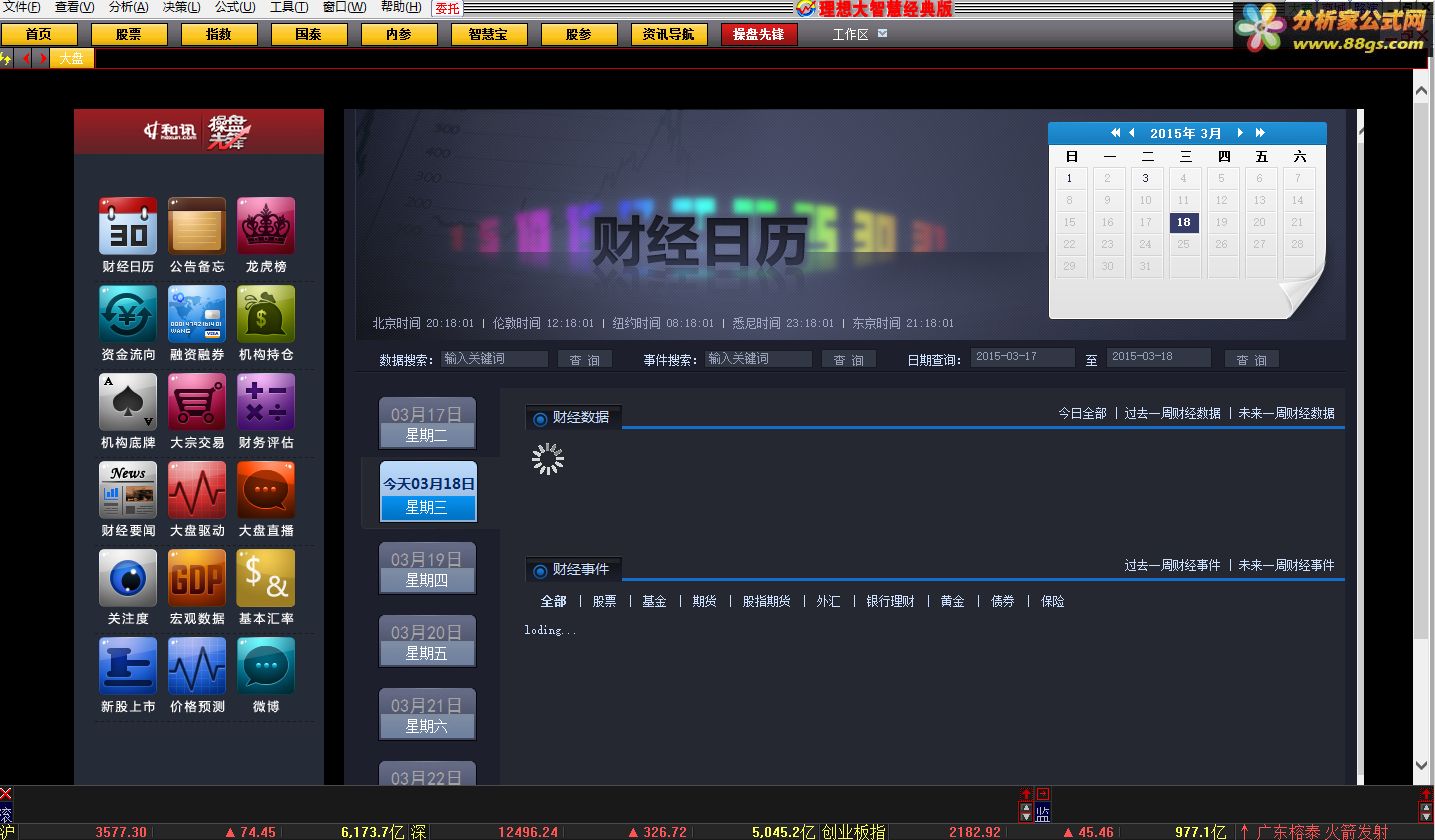Click the 首页 toolbar button

click(39, 34)
